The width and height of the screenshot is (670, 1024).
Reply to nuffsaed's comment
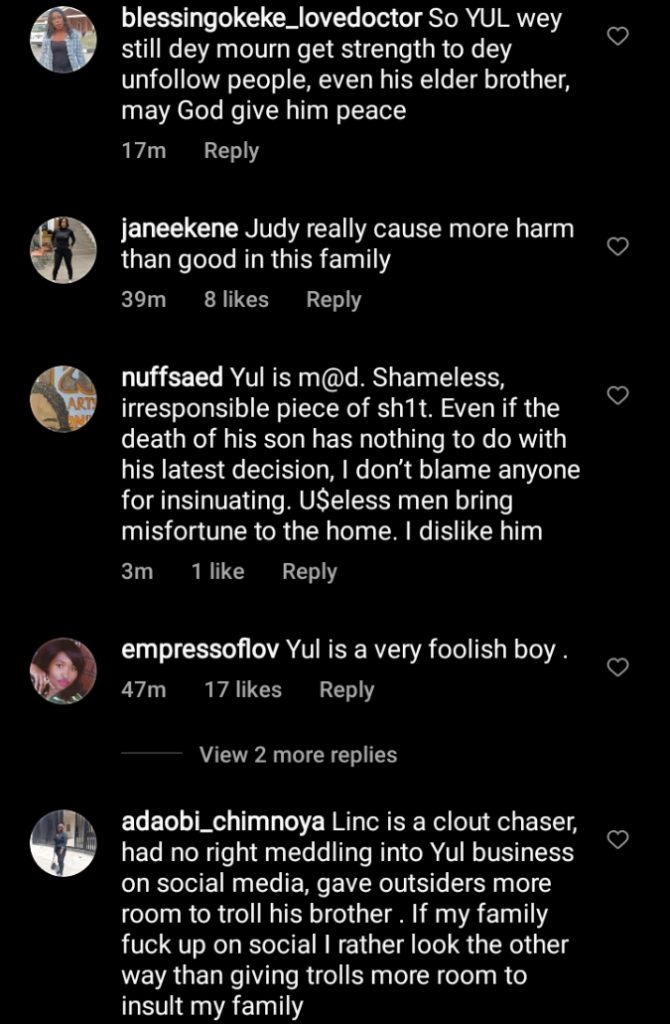point(311,571)
